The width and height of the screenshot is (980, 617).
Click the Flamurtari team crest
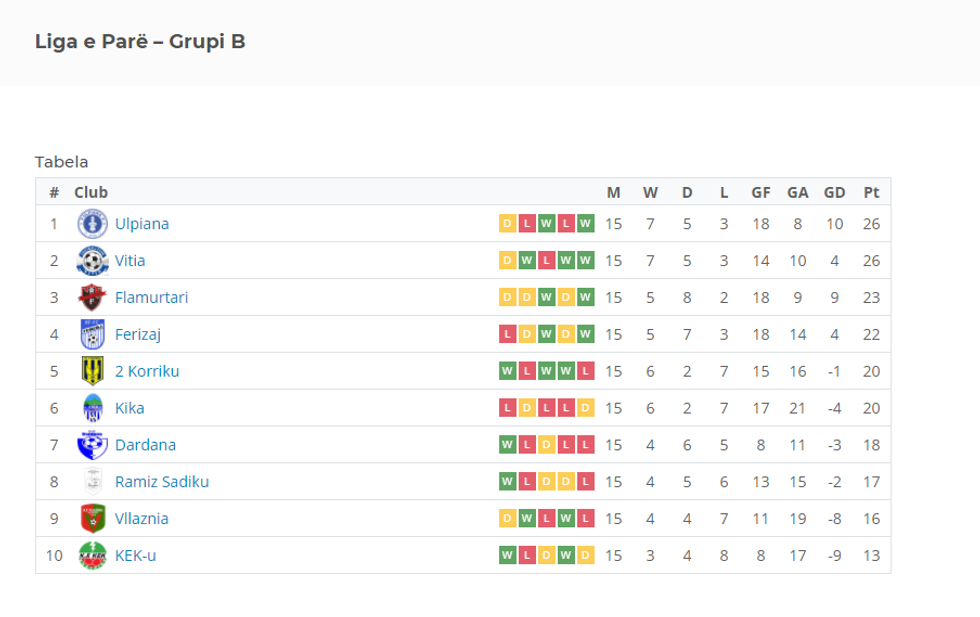coord(92,298)
